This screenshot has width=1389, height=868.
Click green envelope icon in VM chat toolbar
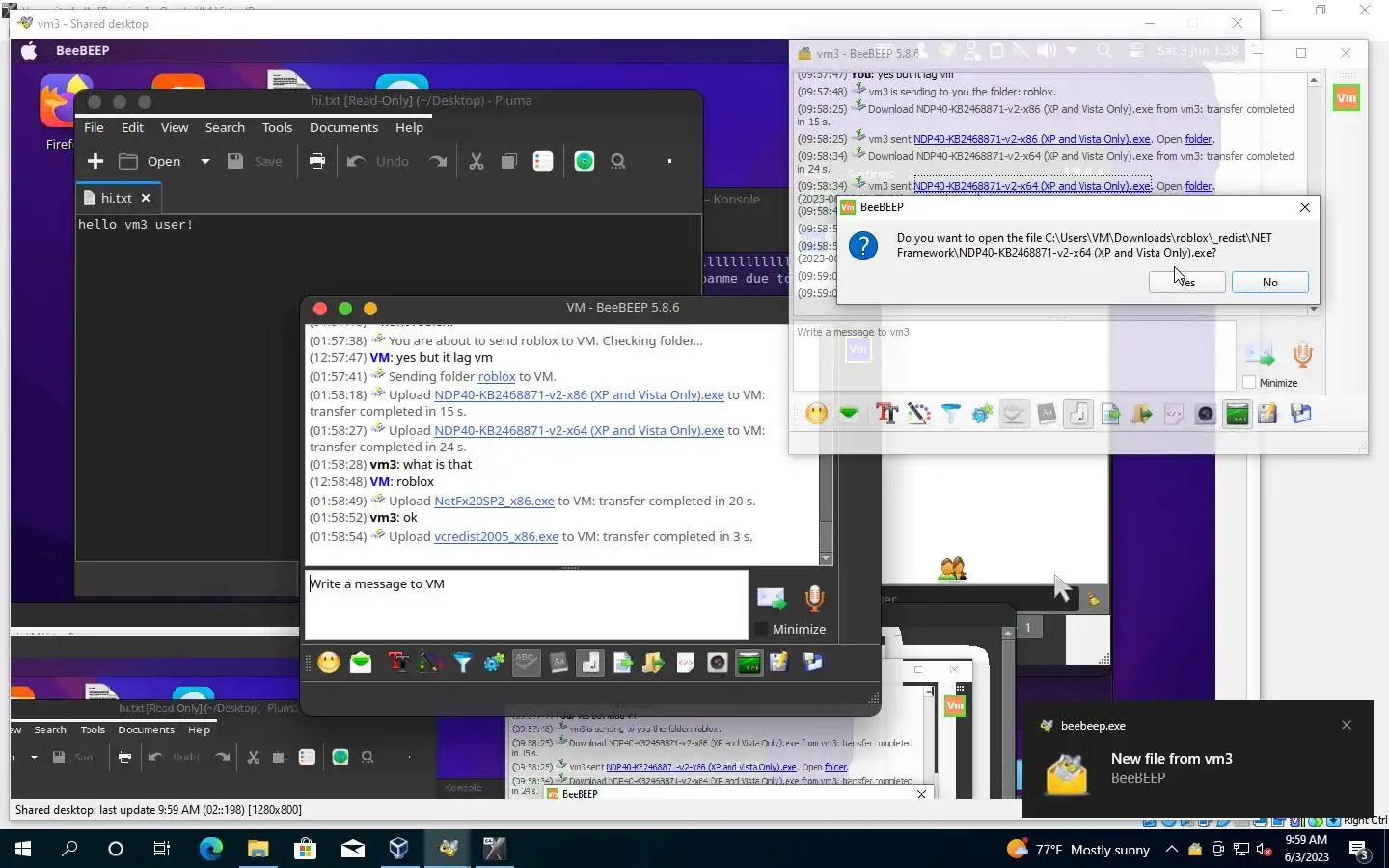tap(361, 663)
